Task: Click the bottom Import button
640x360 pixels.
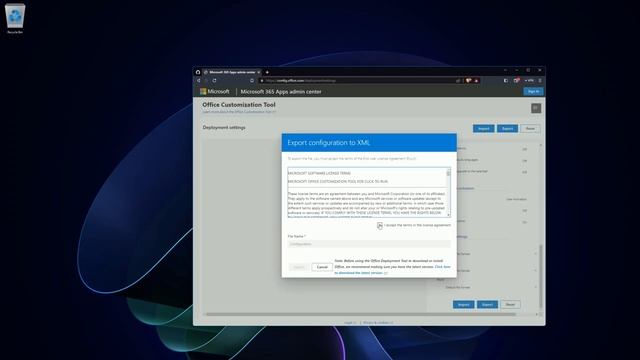Action: click(x=464, y=304)
